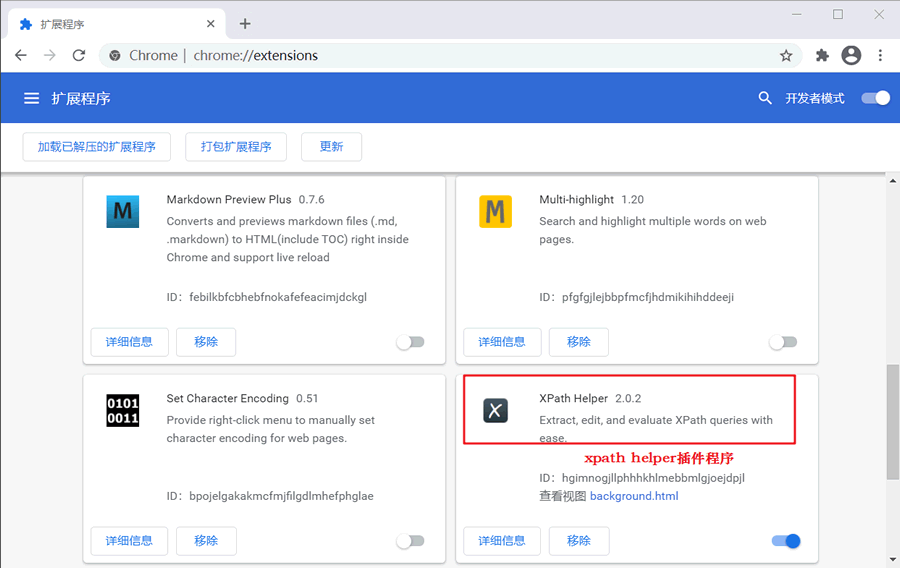
Task: Reload the page
Action: click(79, 56)
